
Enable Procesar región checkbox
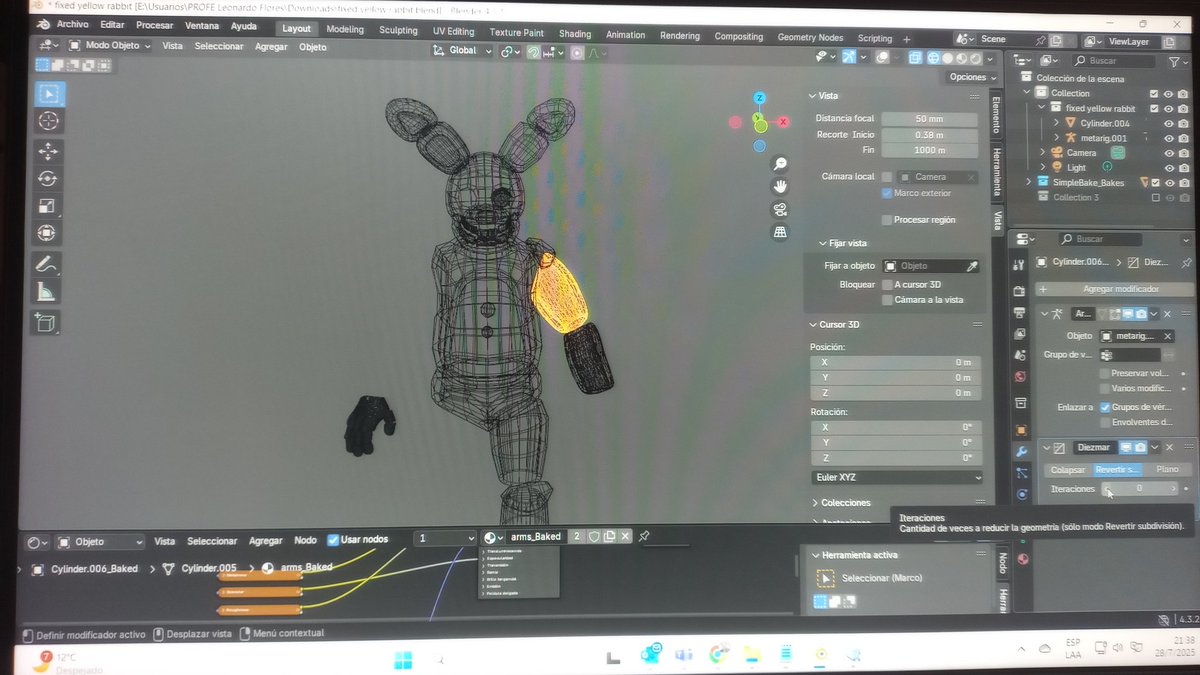(887, 220)
